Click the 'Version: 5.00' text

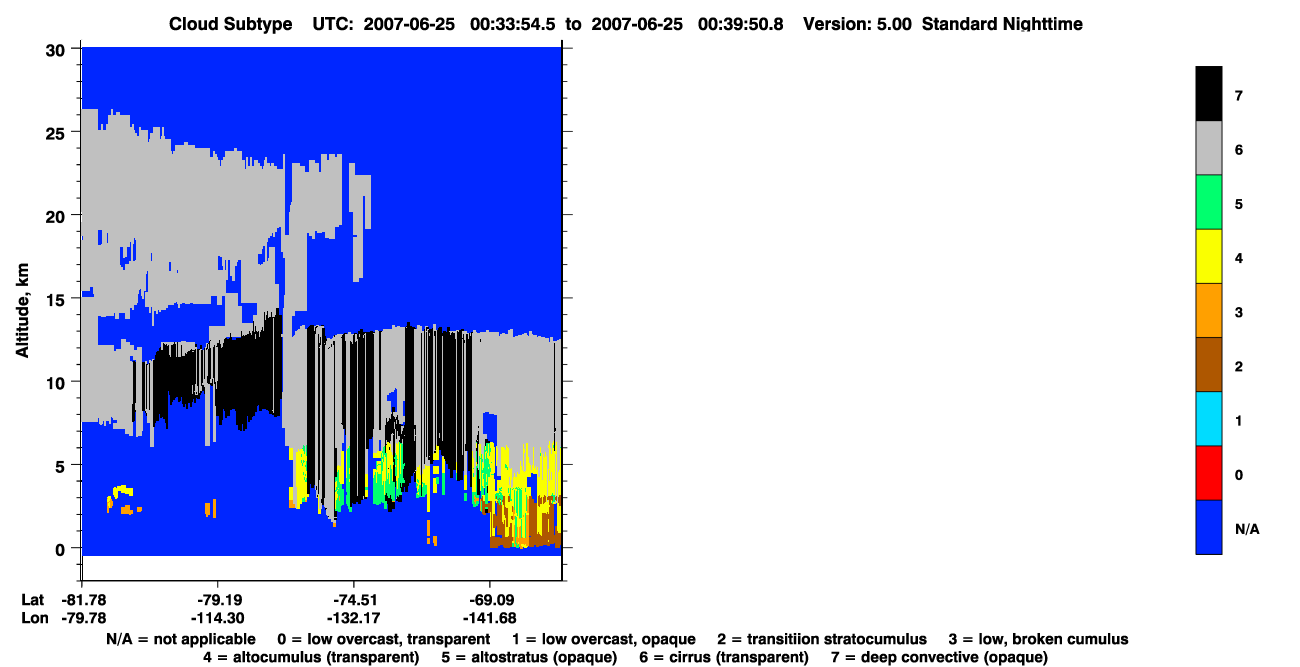857,24
